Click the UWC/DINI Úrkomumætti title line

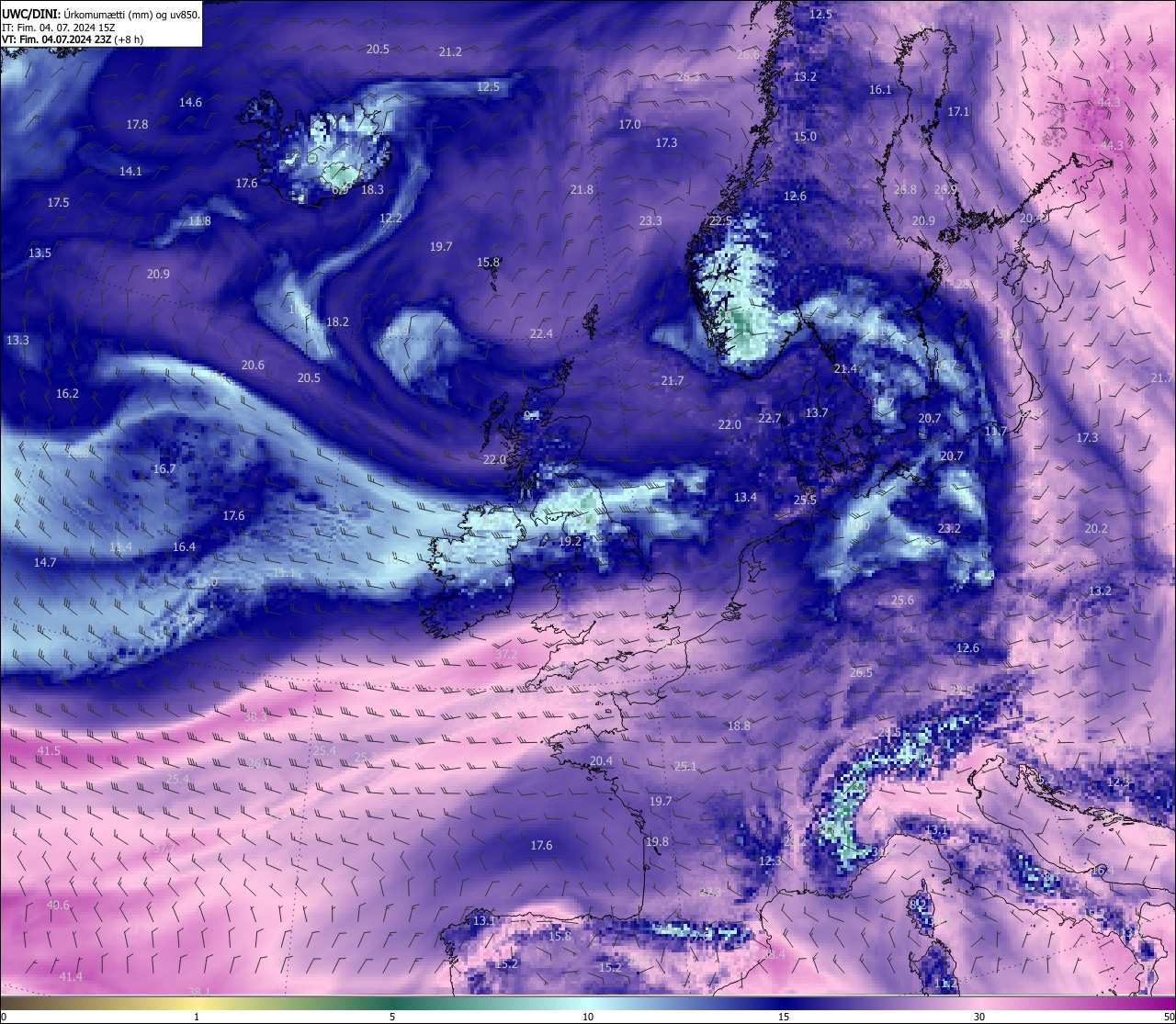click(x=100, y=15)
